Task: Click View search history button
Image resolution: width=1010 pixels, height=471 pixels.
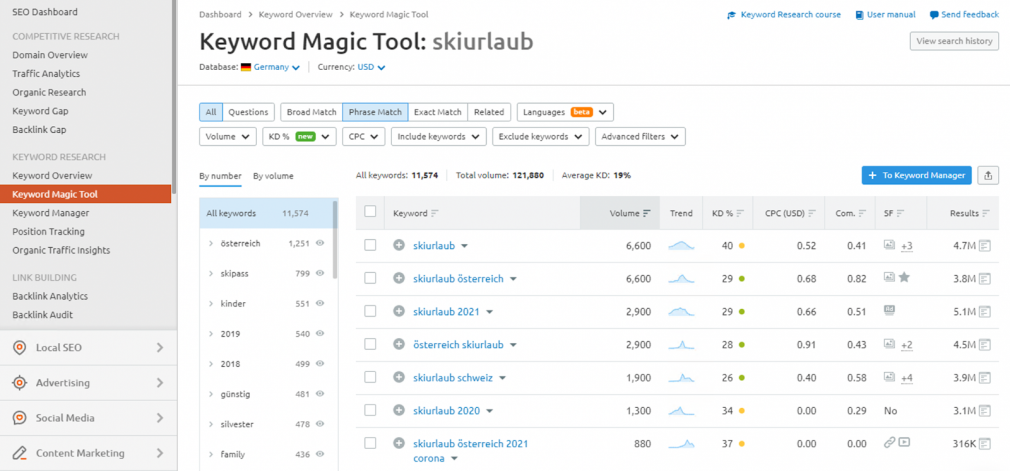Action: pyautogui.click(x=954, y=41)
